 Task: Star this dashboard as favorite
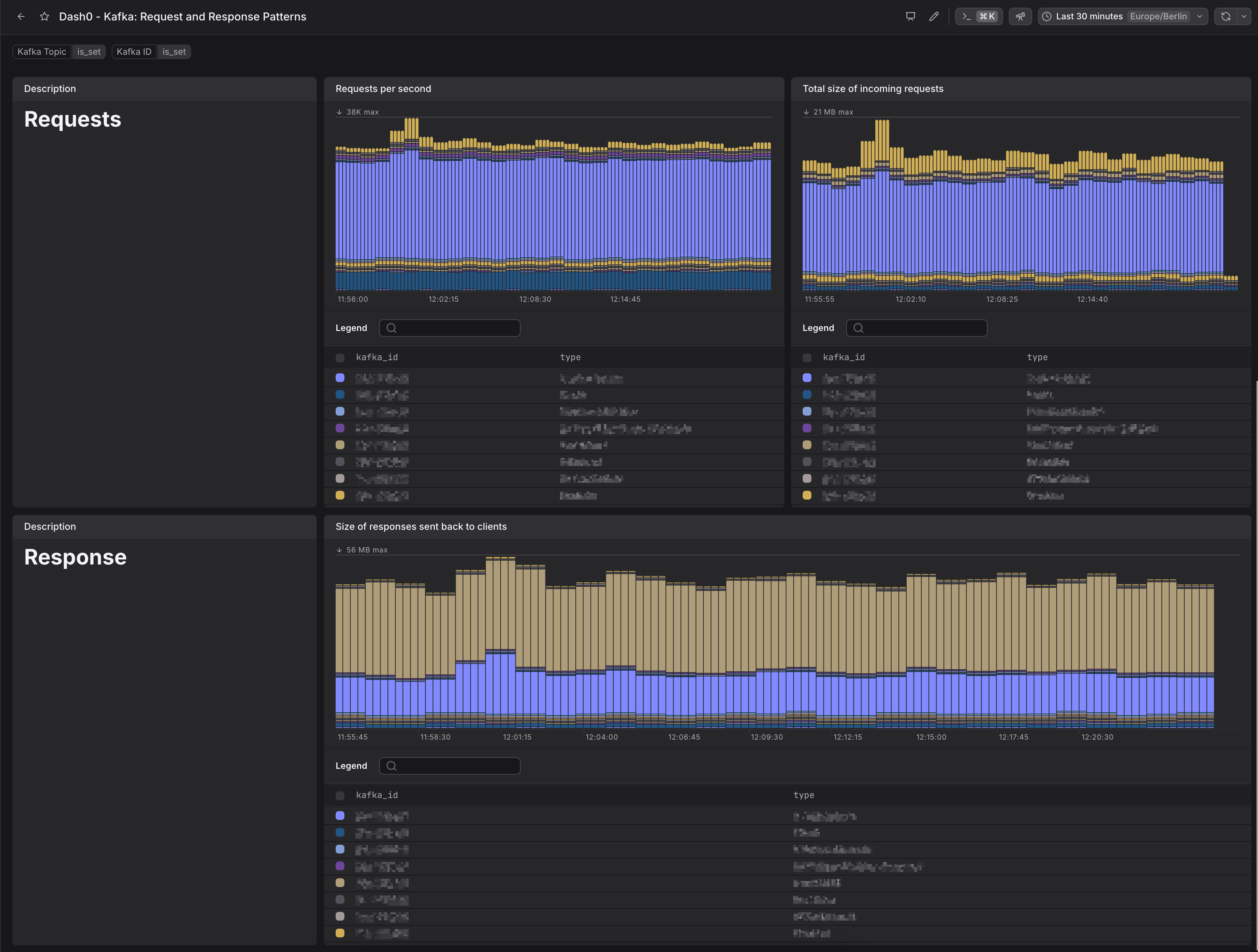tap(45, 16)
